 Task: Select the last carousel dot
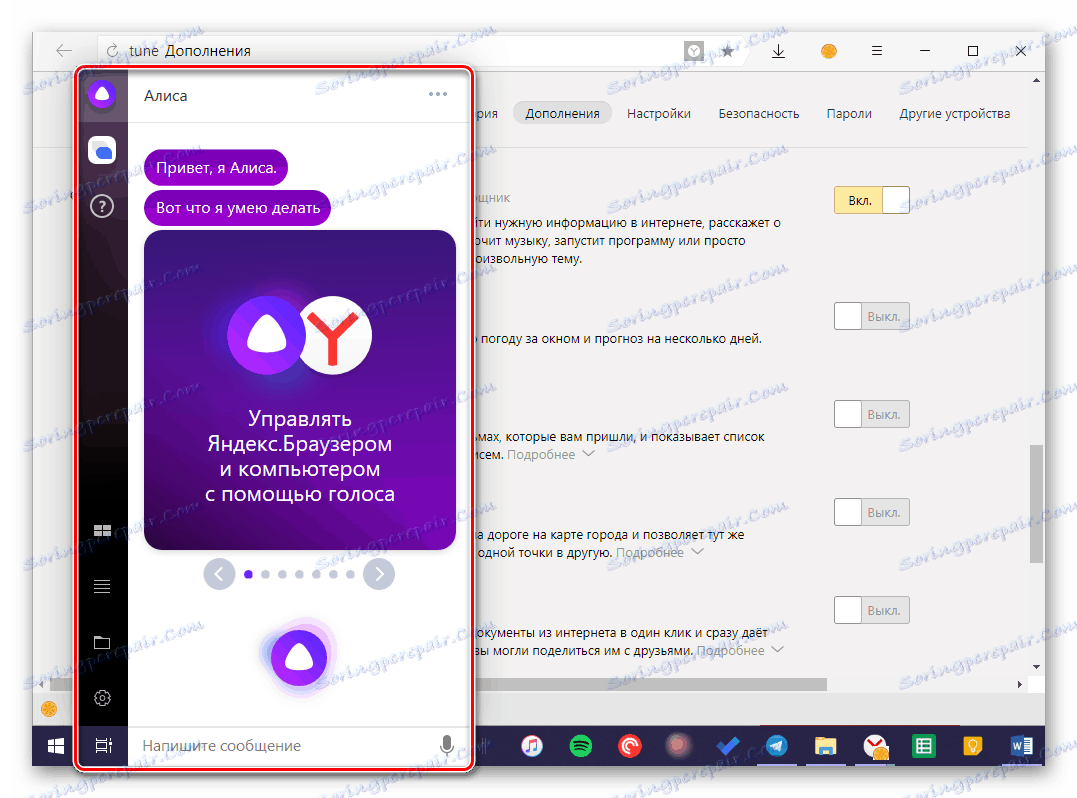tap(350, 574)
